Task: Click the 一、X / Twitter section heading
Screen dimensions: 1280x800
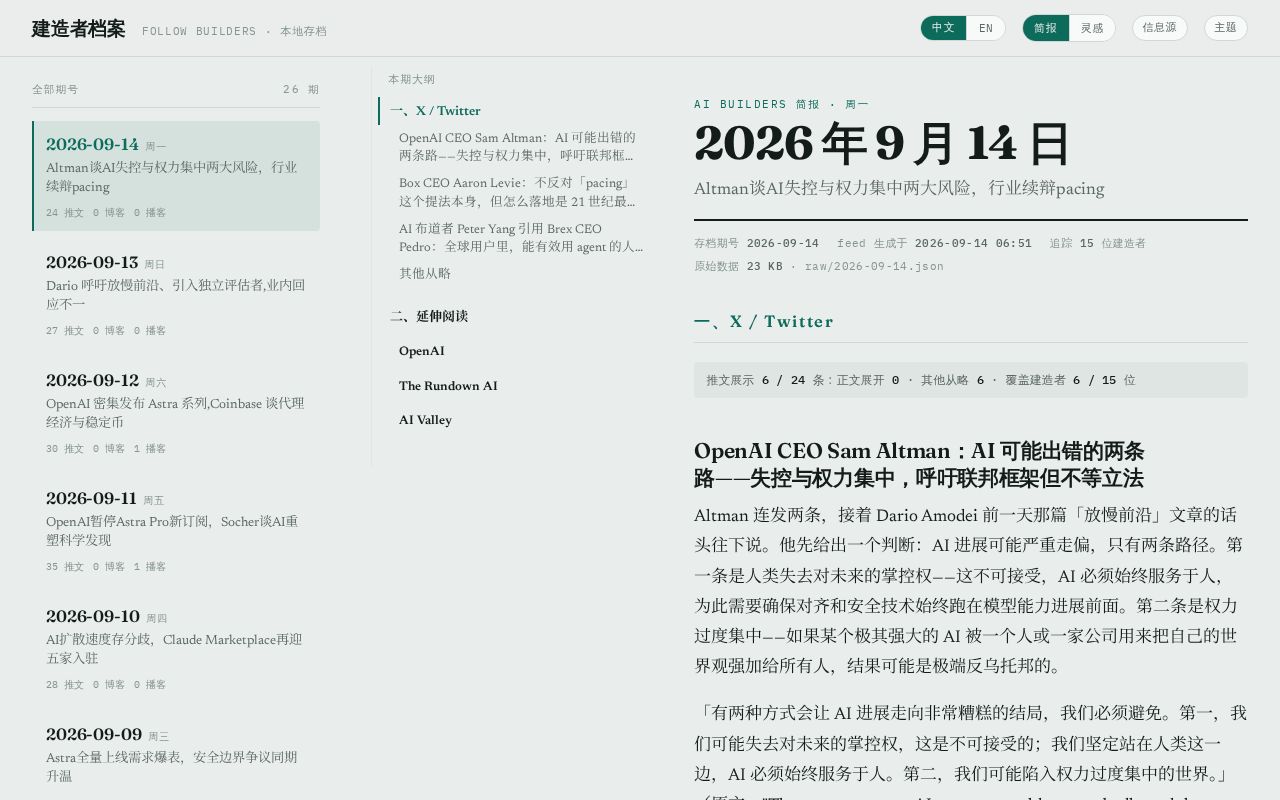Action: click(x=764, y=321)
